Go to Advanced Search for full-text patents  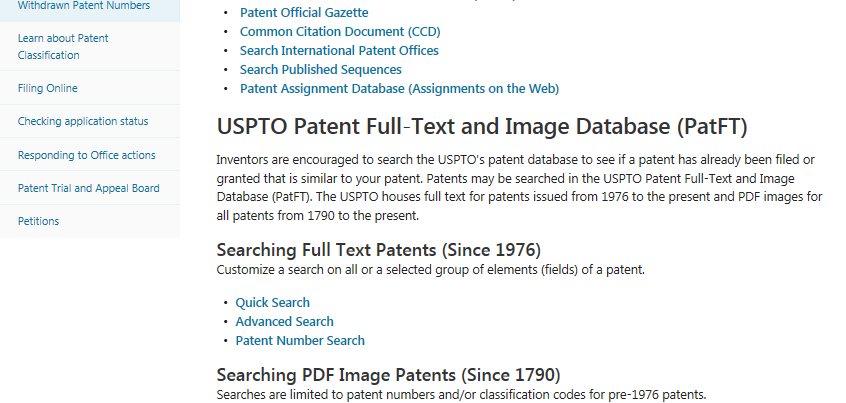tap(284, 322)
